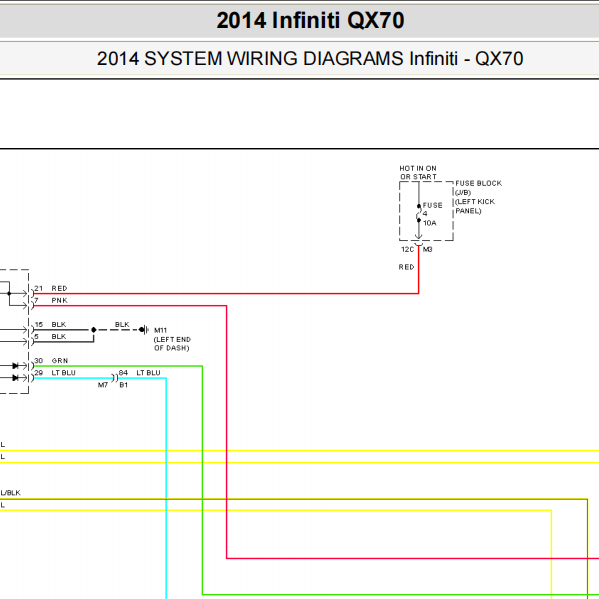
Task: Click the ground symbol next to M11
Action: pyautogui.click(x=144, y=329)
